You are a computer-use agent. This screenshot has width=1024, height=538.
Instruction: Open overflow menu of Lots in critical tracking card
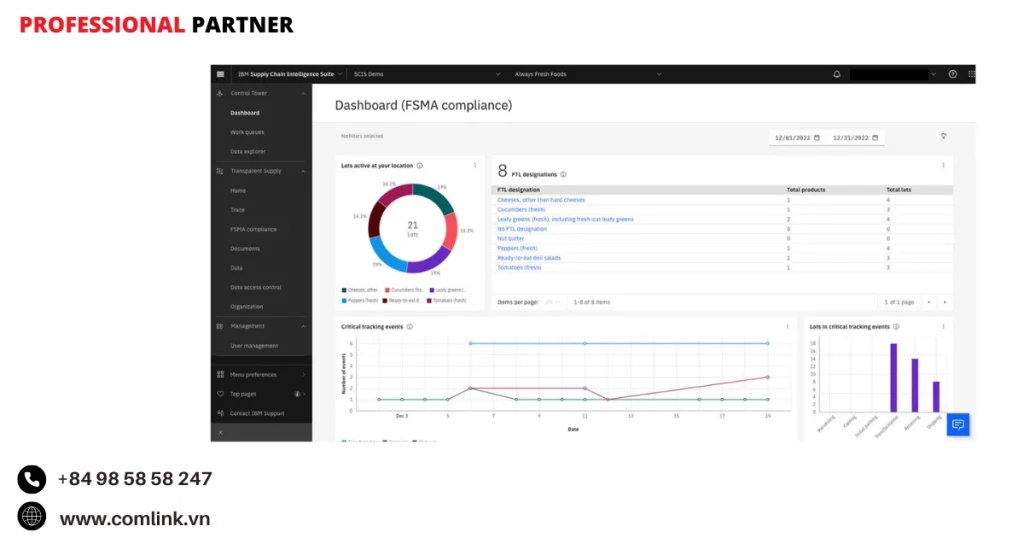coord(944,326)
